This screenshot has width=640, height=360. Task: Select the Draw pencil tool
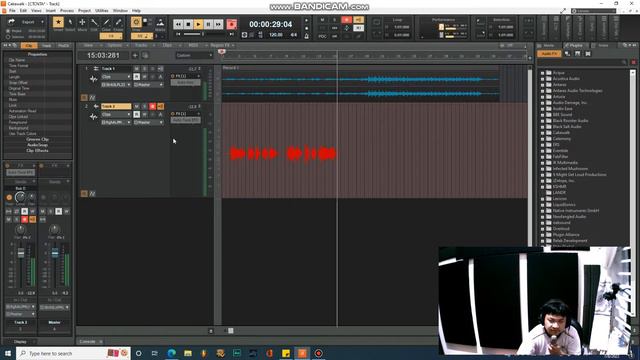106,22
